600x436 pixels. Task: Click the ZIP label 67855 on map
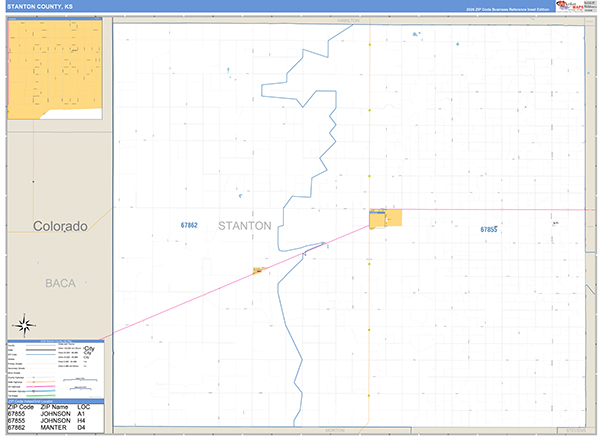[x=489, y=229]
